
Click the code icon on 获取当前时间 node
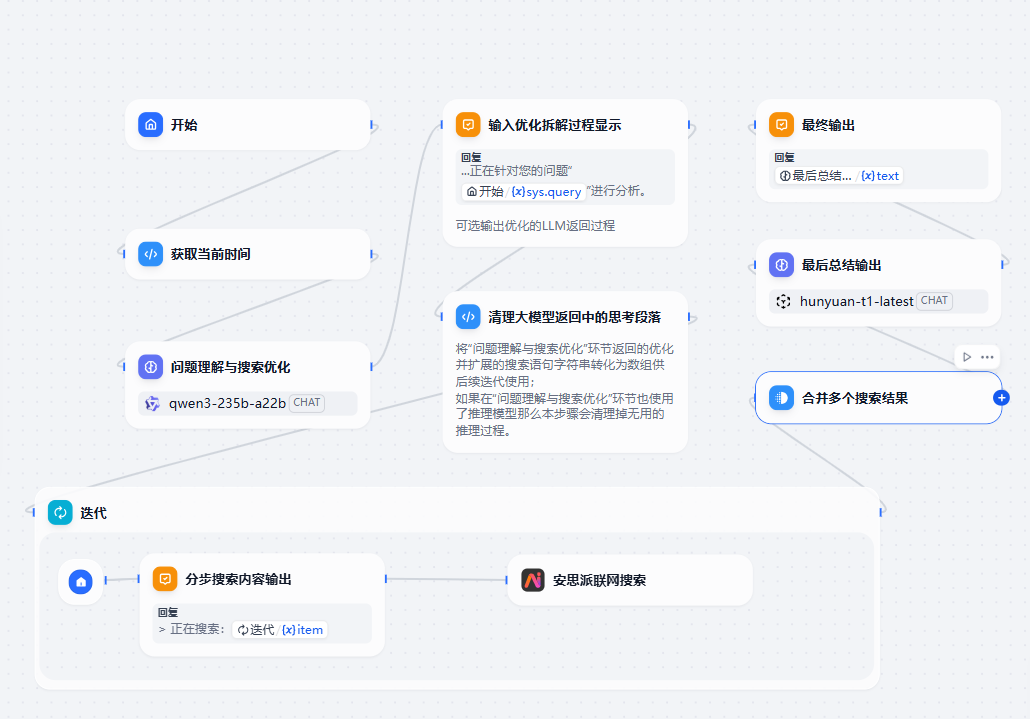click(150, 254)
